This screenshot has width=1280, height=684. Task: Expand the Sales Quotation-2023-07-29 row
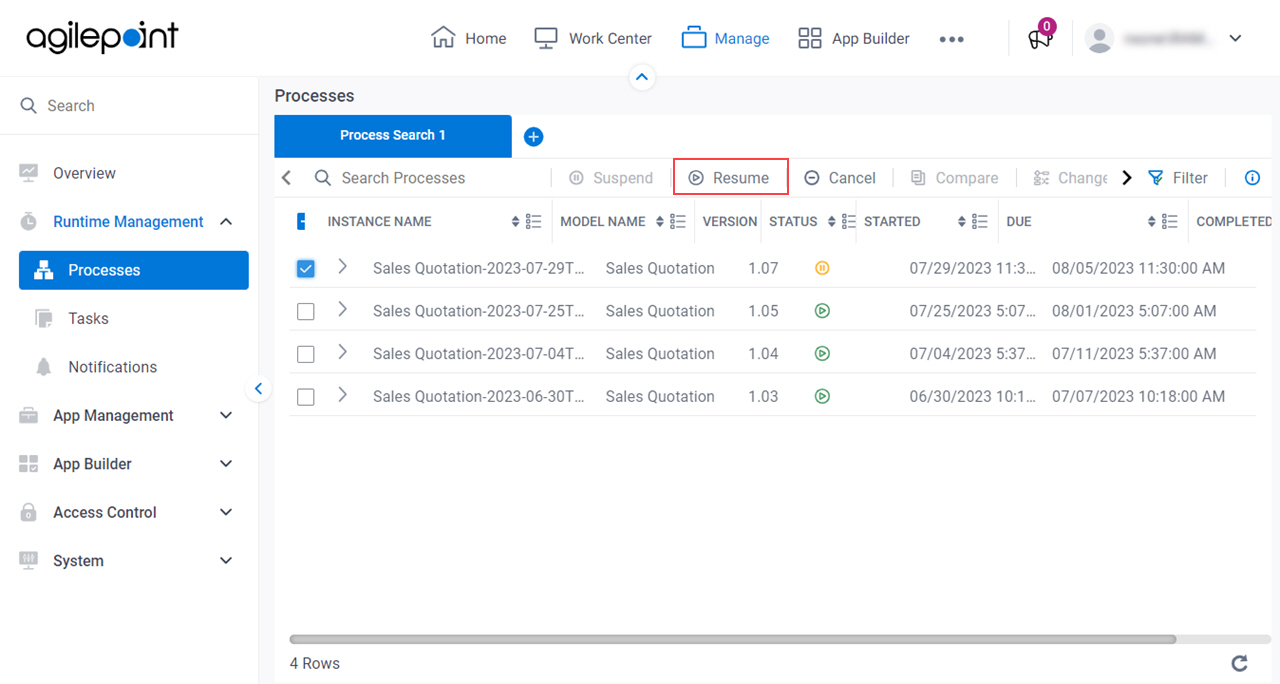click(x=342, y=267)
